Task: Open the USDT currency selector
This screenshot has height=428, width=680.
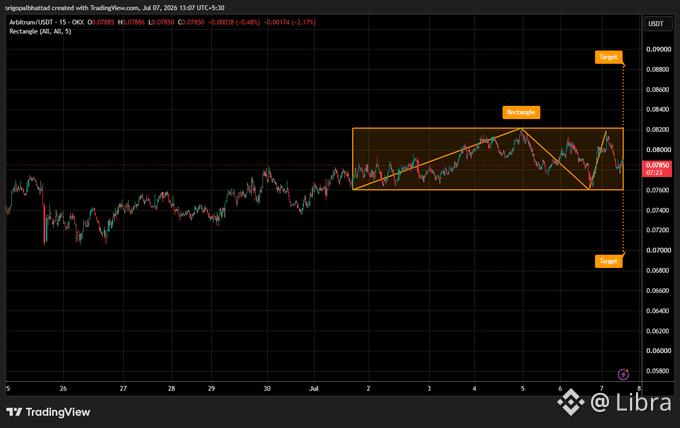Action: click(656, 23)
